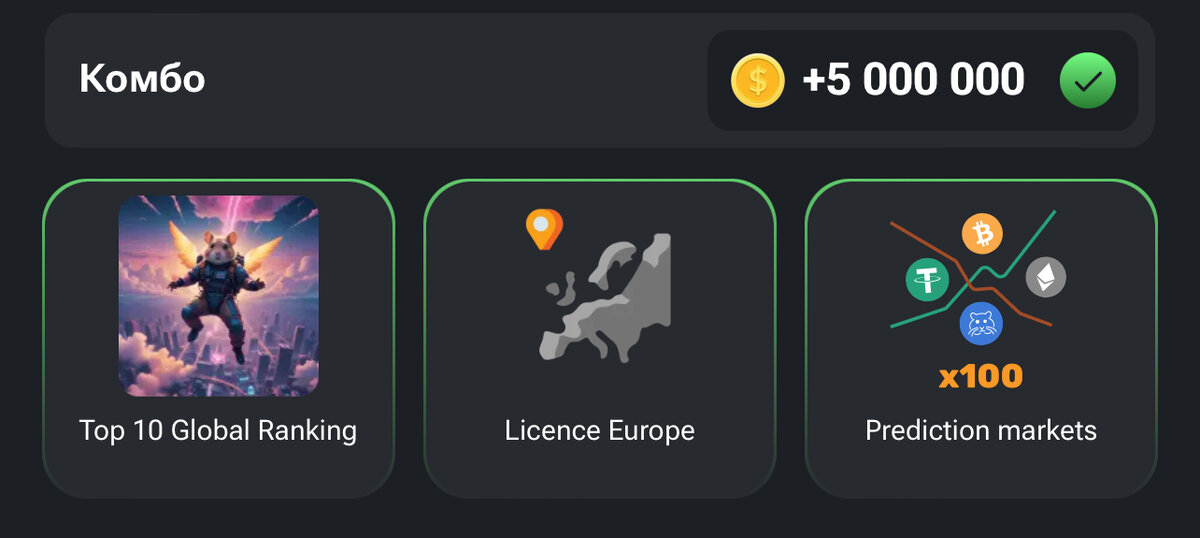The height and width of the screenshot is (538, 1200).
Task: Click the Prediction markets label text
Action: coord(981,431)
